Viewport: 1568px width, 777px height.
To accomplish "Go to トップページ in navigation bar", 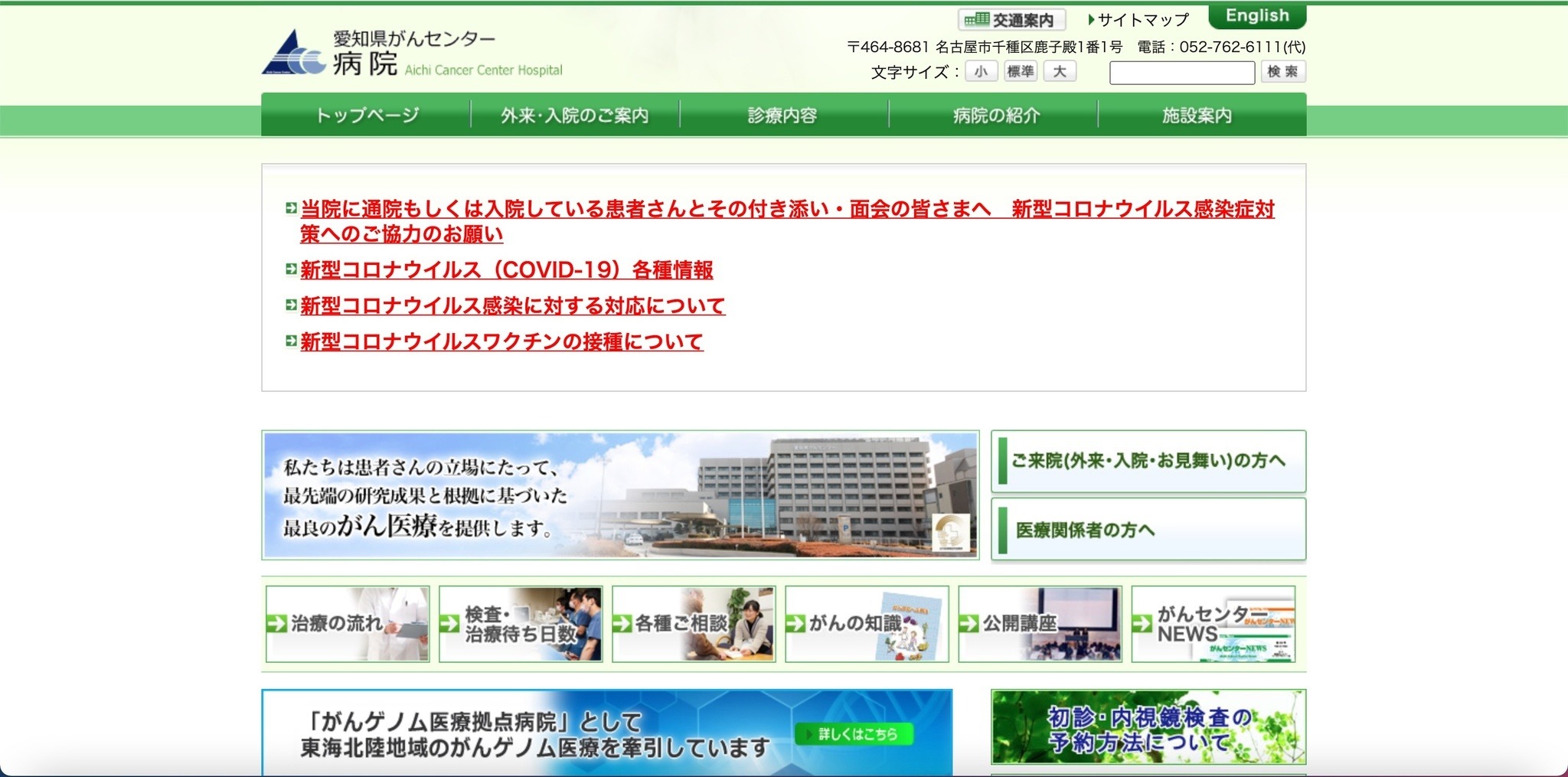I will [367, 116].
